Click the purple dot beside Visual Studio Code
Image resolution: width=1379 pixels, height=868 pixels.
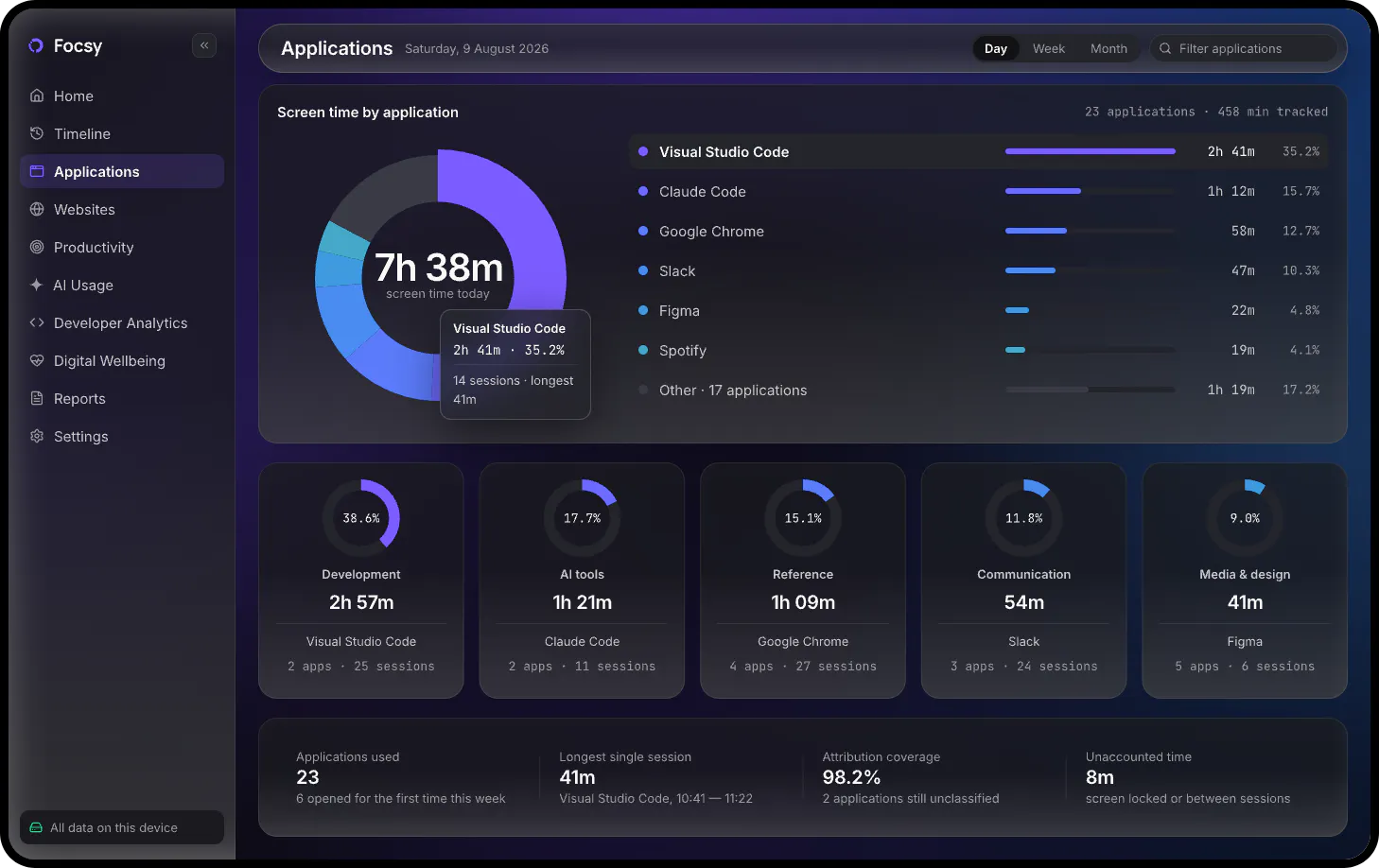(643, 151)
